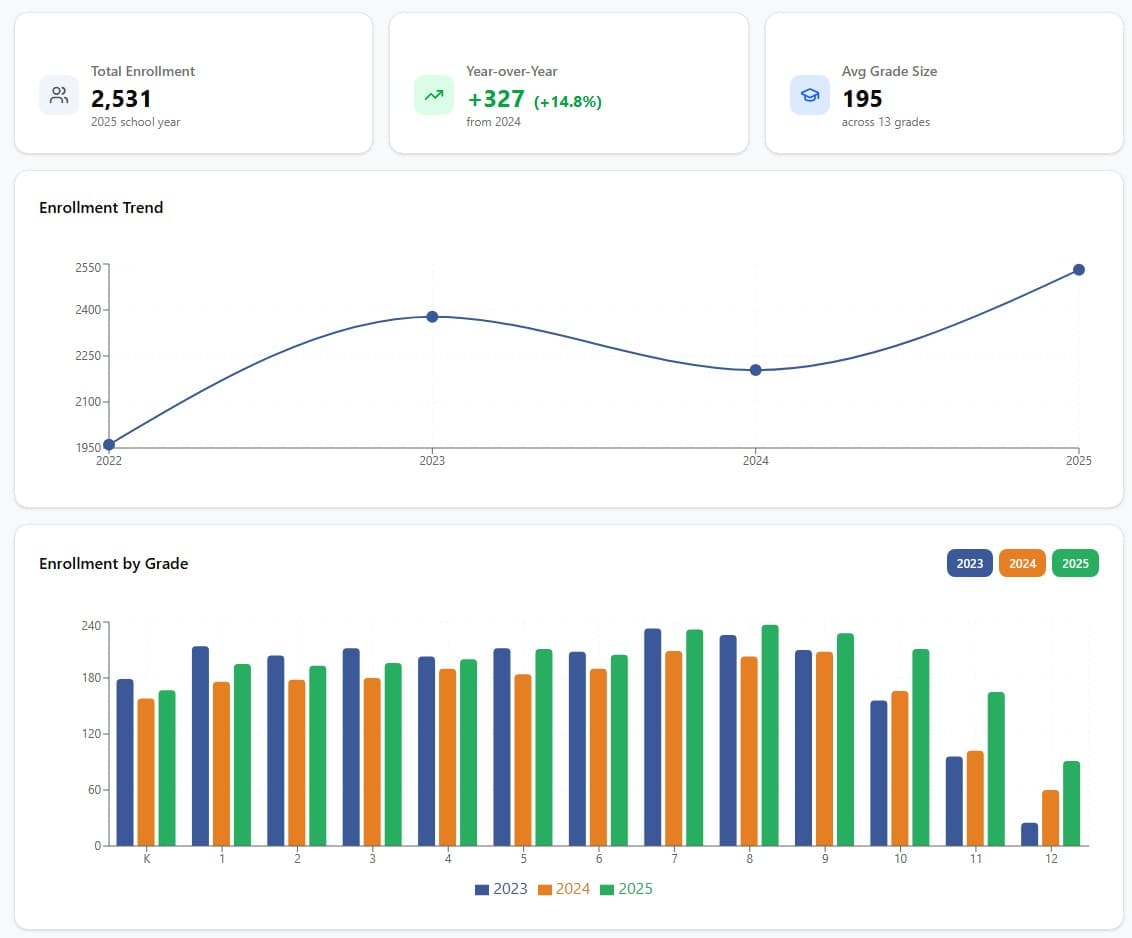Click the orange 2024 bar for grade 9

[824, 749]
